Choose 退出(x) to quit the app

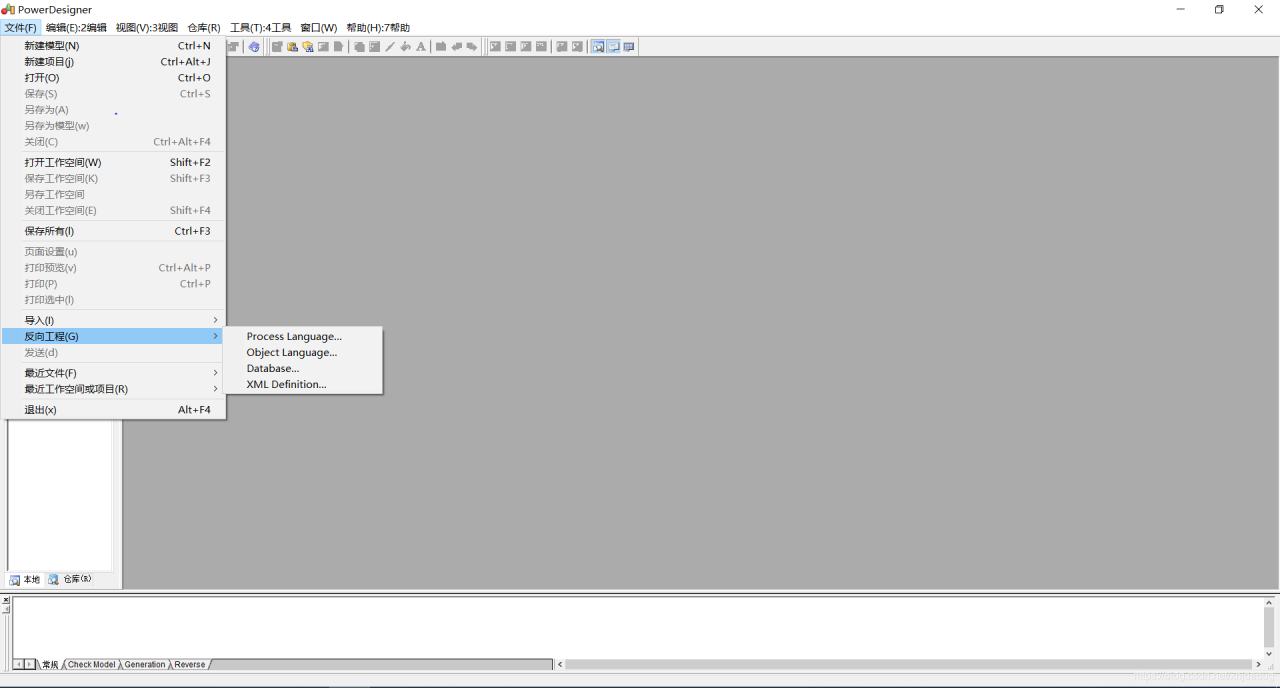point(113,410)
